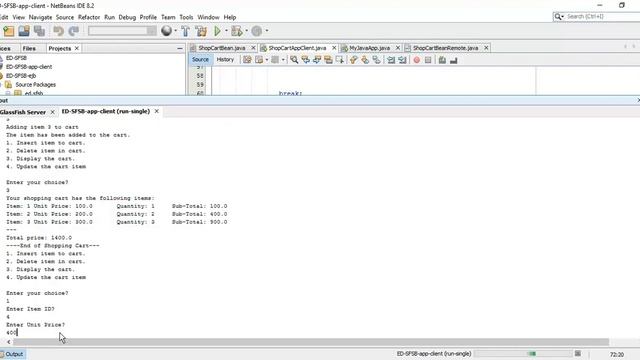Open the Profile Project dropdown arrow
640x360 pixels.
[267, 31]
